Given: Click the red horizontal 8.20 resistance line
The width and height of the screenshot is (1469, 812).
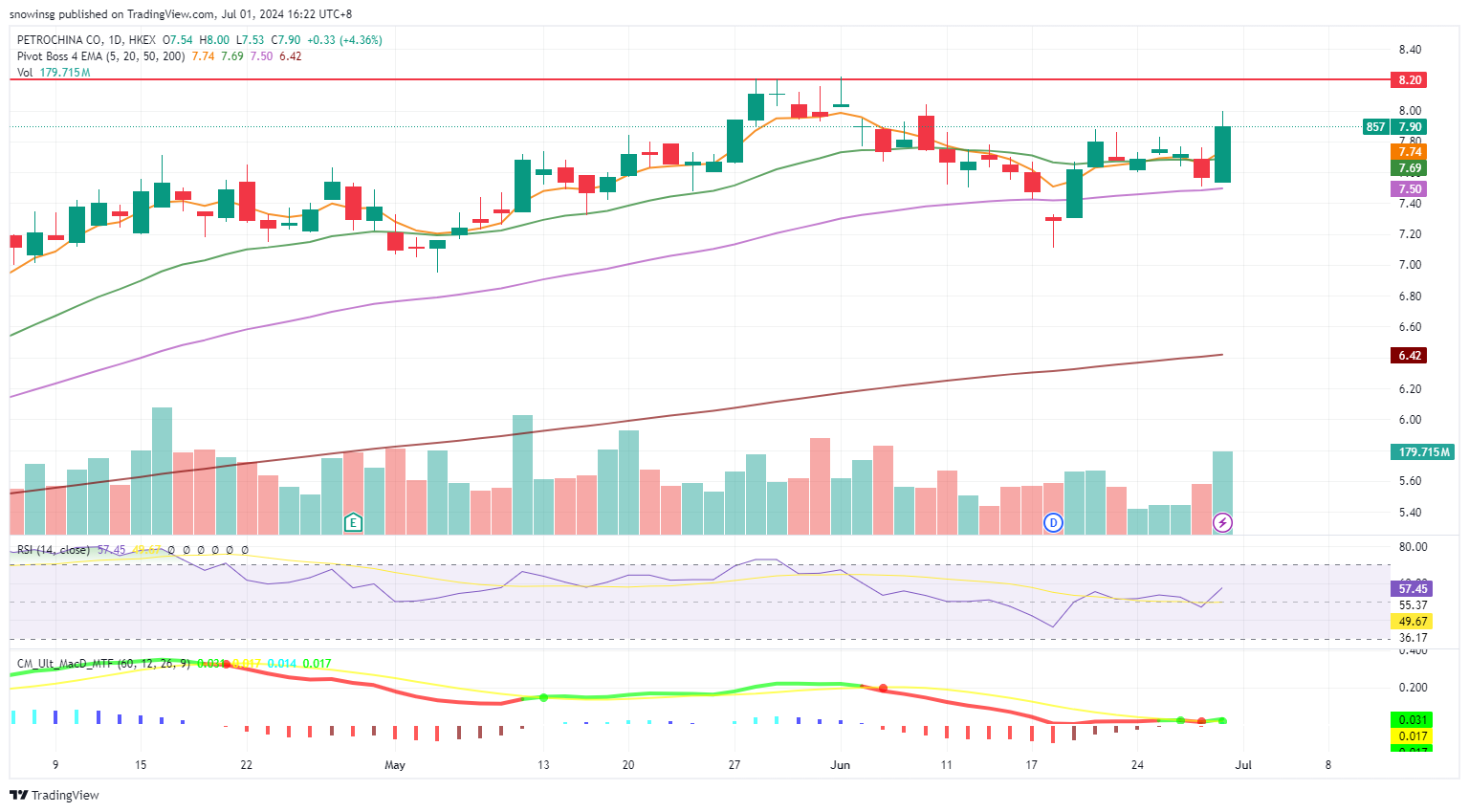Looking at the screenshot, I should pos(698,79).
